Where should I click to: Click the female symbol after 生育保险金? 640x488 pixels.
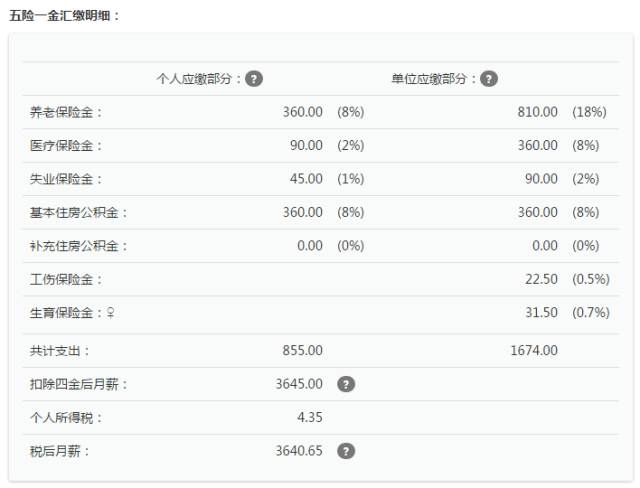click(111, 313)
